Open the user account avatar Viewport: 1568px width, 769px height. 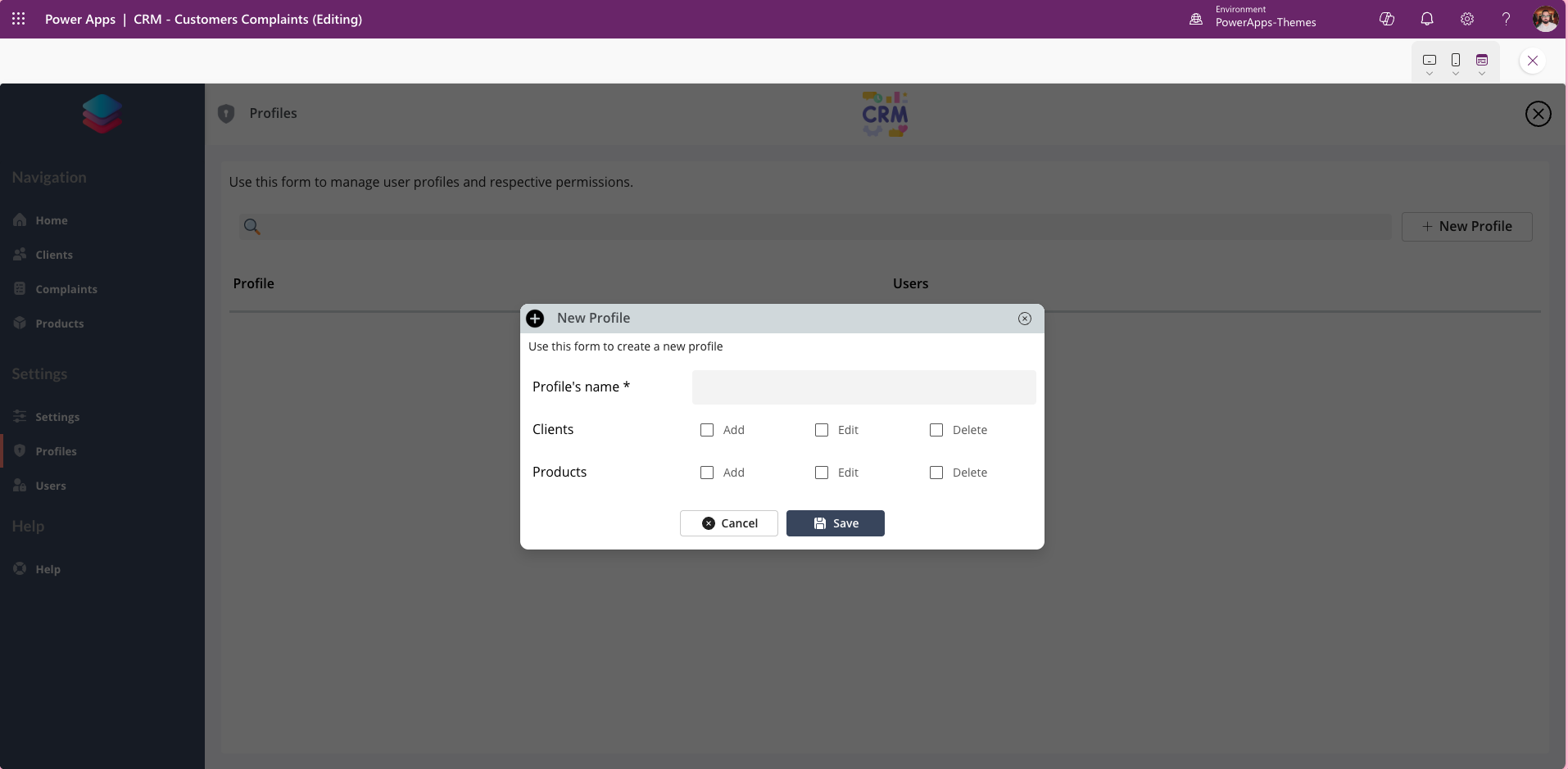click(1545, 19)
